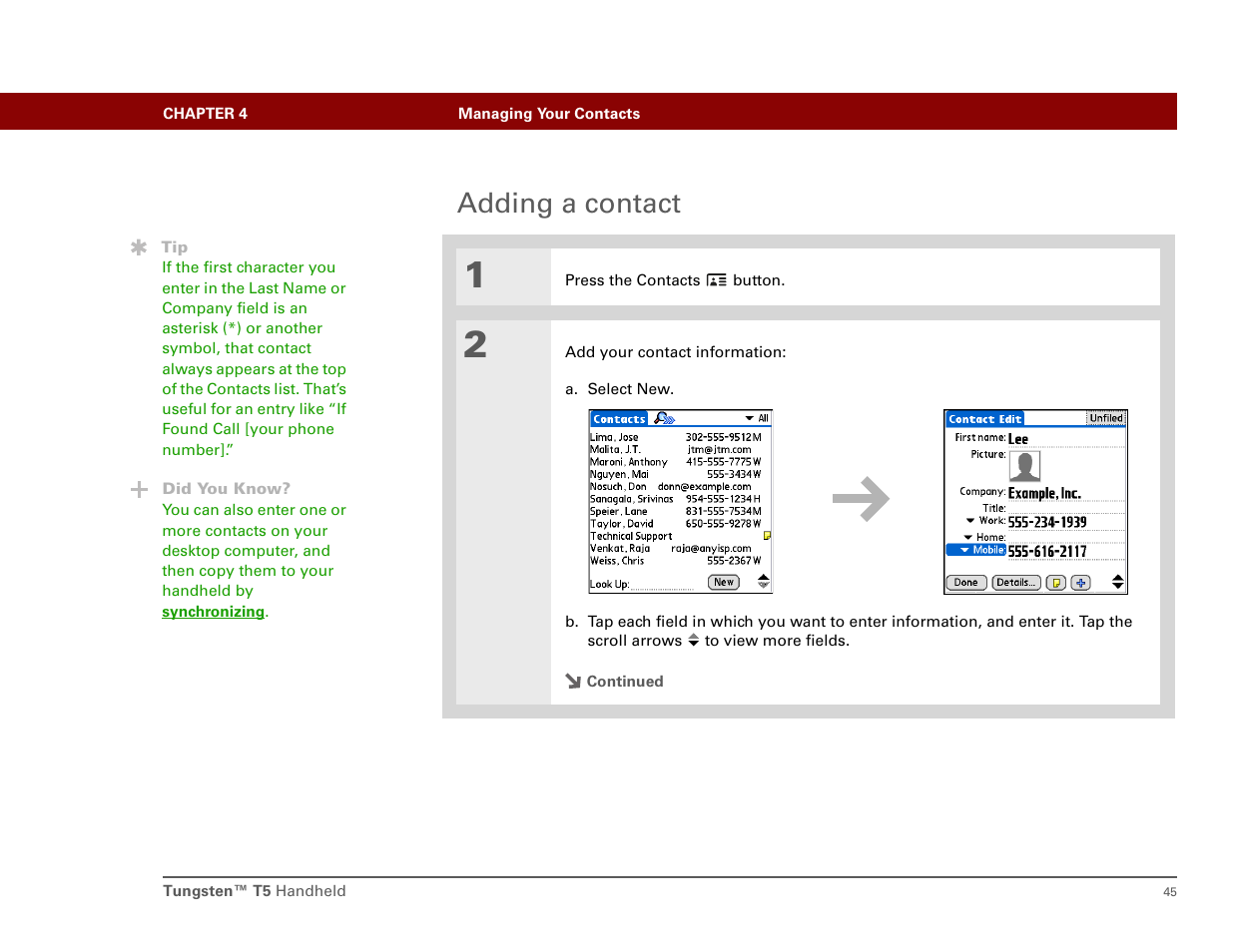Click the Tip asterisk icon in sidebar
The image size is (1233, 952).
click(x=139, y=246)
